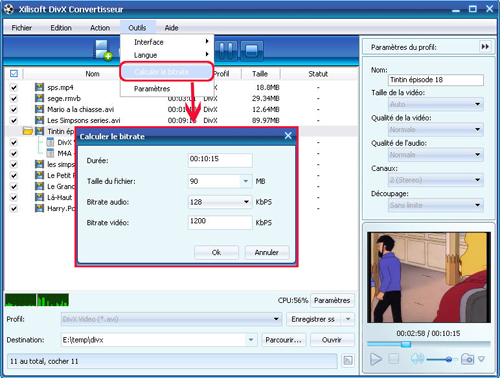Click Annuler in bitrate dialog
Screen dimensions: 500x378
click(267, 252)
